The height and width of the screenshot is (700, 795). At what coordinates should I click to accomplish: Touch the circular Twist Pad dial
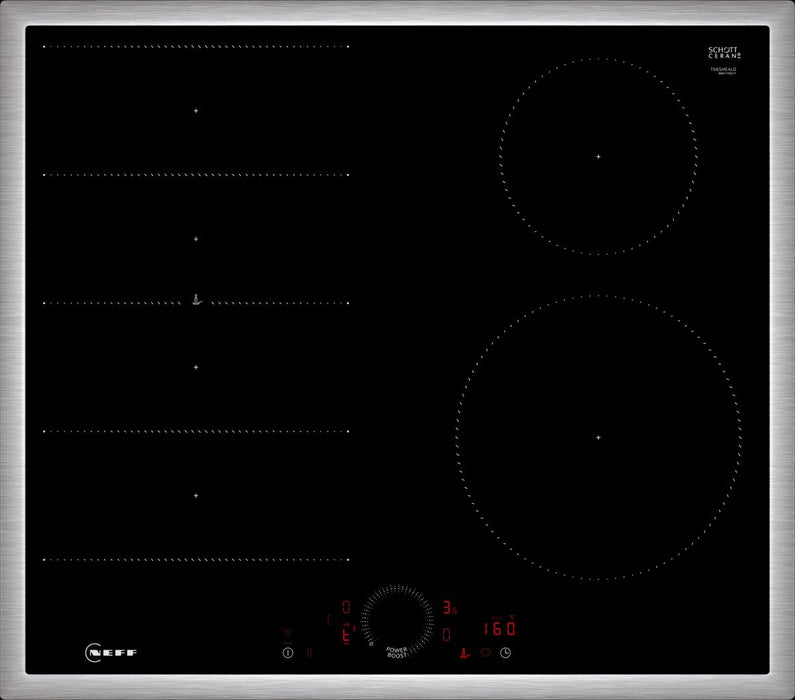pyautogui.click(x=398, y=621)
